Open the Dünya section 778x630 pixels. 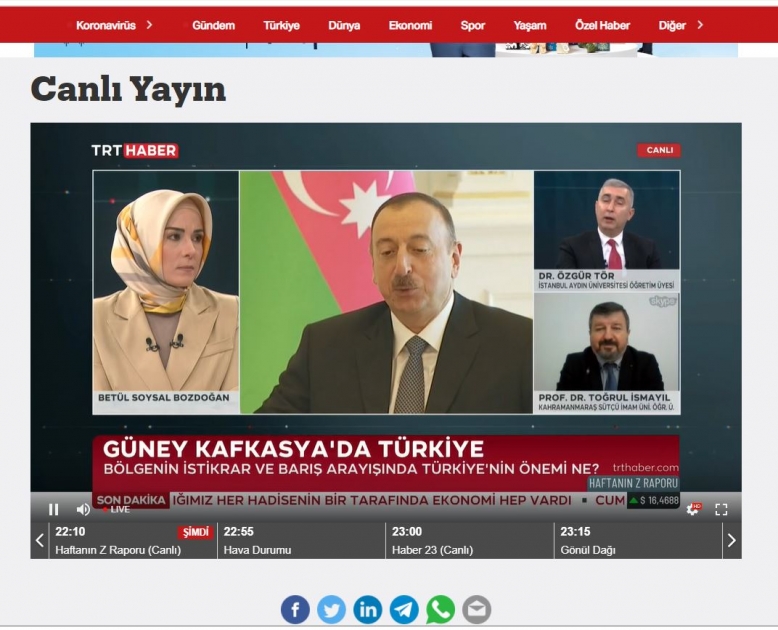[344, 25]
